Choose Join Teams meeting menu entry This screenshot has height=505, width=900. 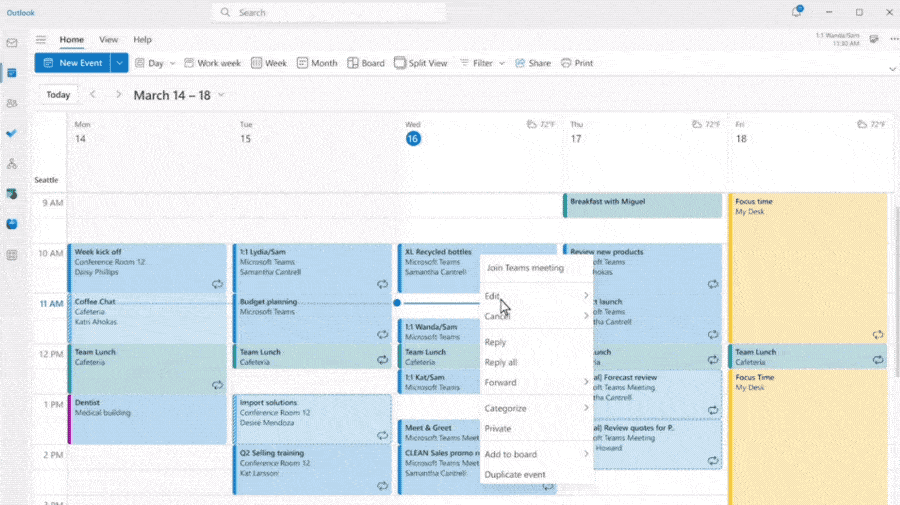[x=525, y=268]
